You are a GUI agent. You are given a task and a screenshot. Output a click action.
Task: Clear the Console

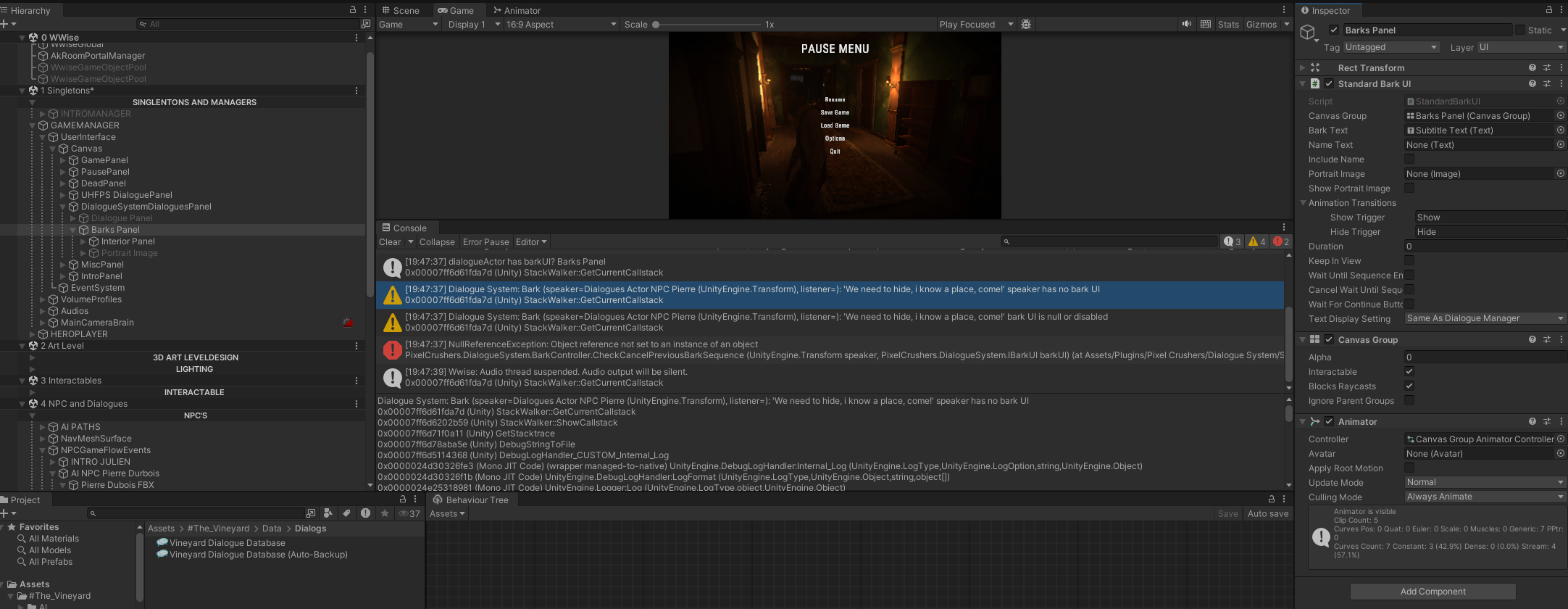point(390,242)
